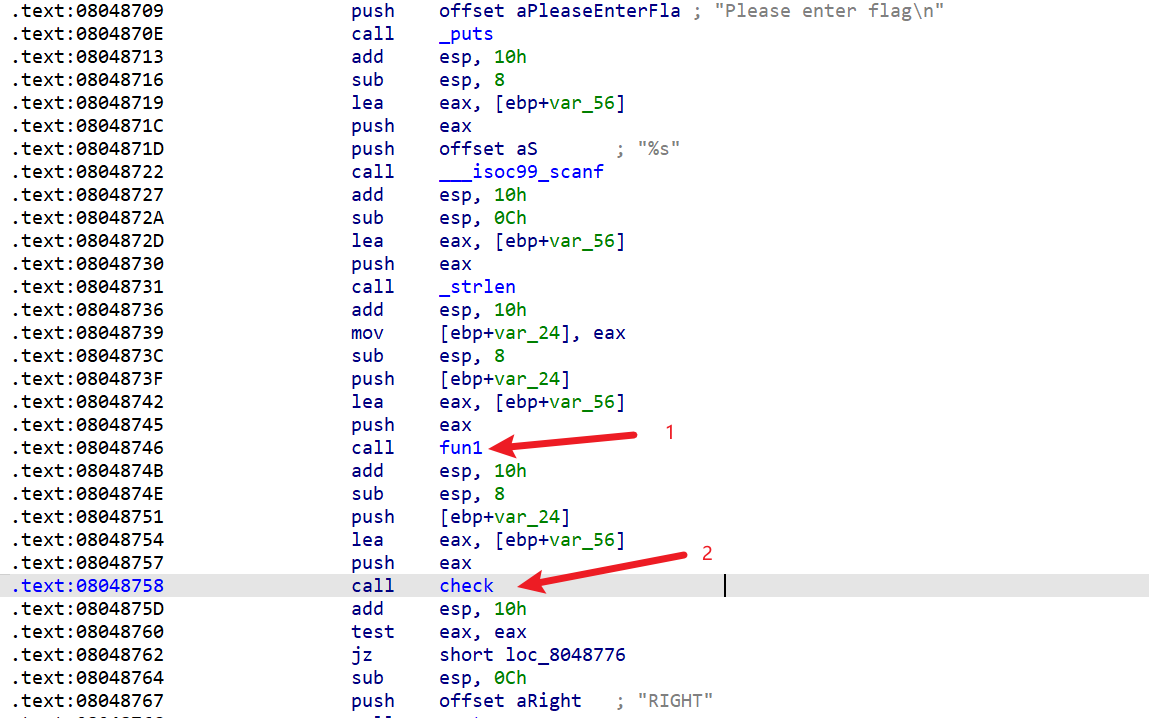The image size is (1149, 718).
Task: Select address .text:0804871D
Action: point(87,149)
